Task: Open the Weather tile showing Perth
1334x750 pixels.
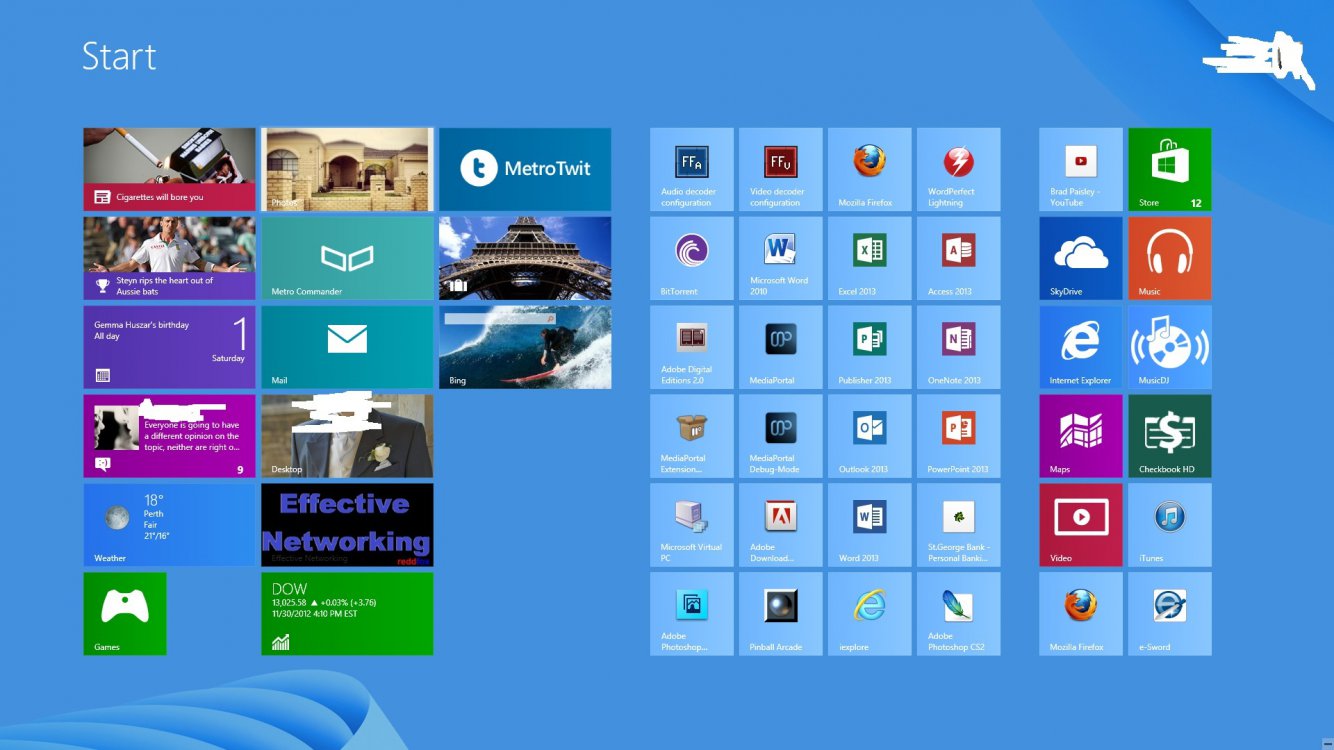Action: tap(169, 525)
